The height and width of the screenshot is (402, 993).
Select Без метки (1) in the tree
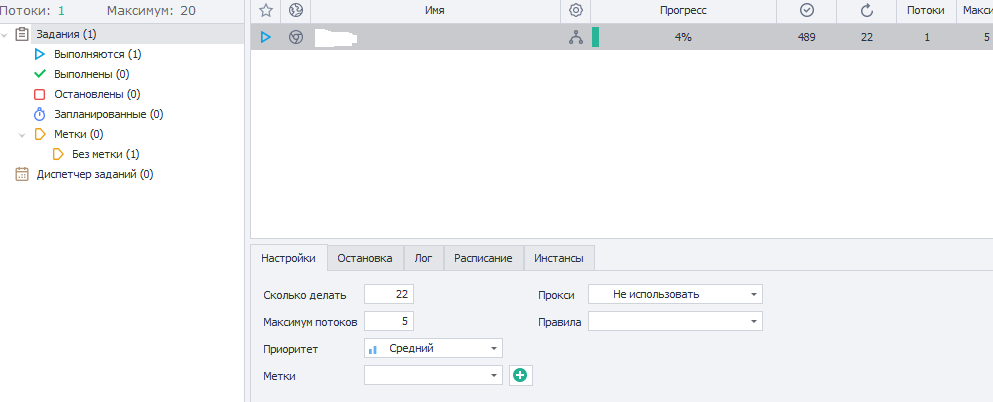106,154
